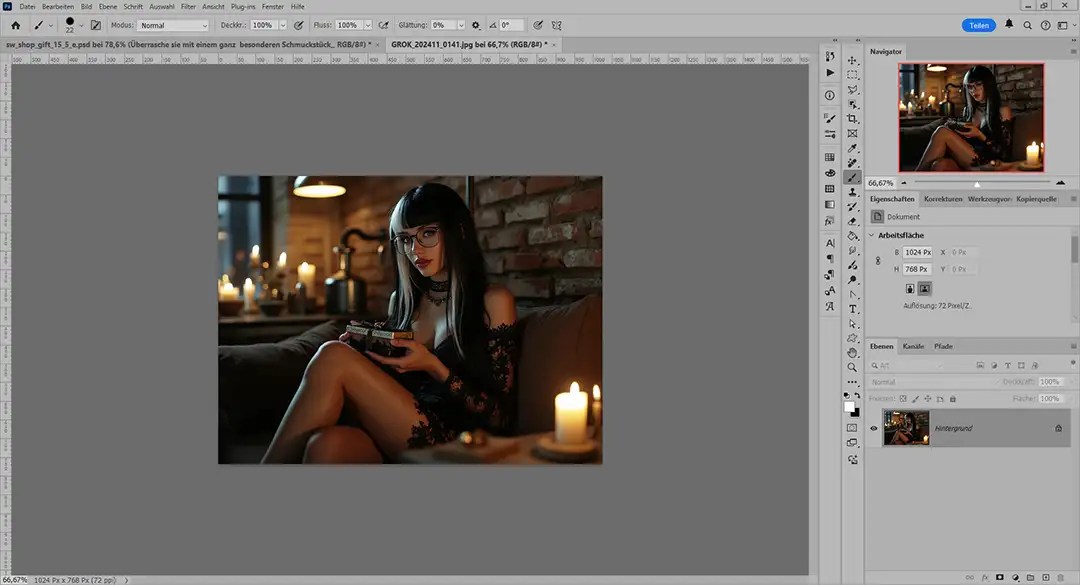The height and width of the screenshot is (585, 1080).
Task: Pick the Eyedropper tool
Action: point(853,148)
